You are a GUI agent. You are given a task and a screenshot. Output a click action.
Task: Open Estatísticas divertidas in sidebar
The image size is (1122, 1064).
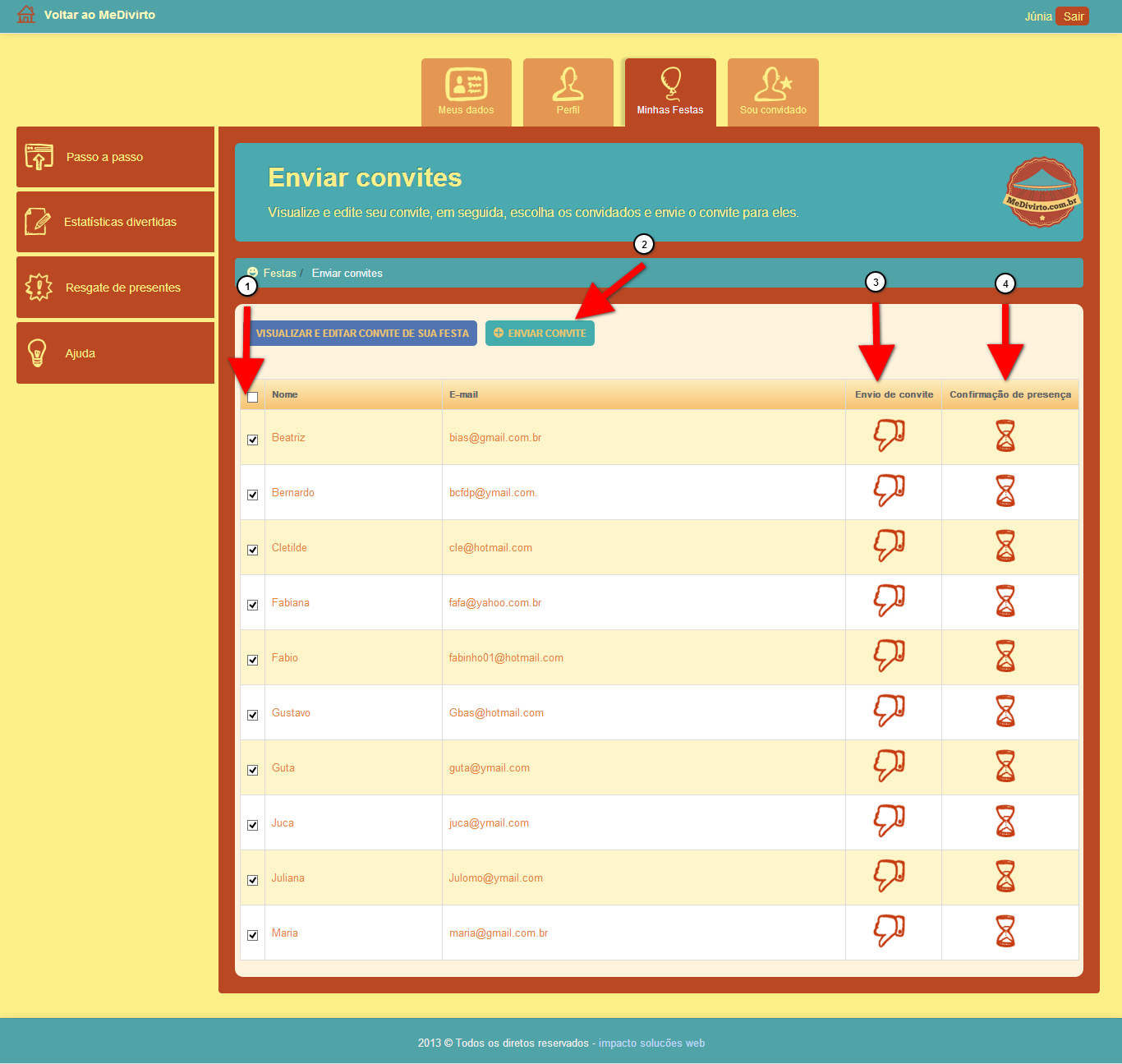[115, 222]
